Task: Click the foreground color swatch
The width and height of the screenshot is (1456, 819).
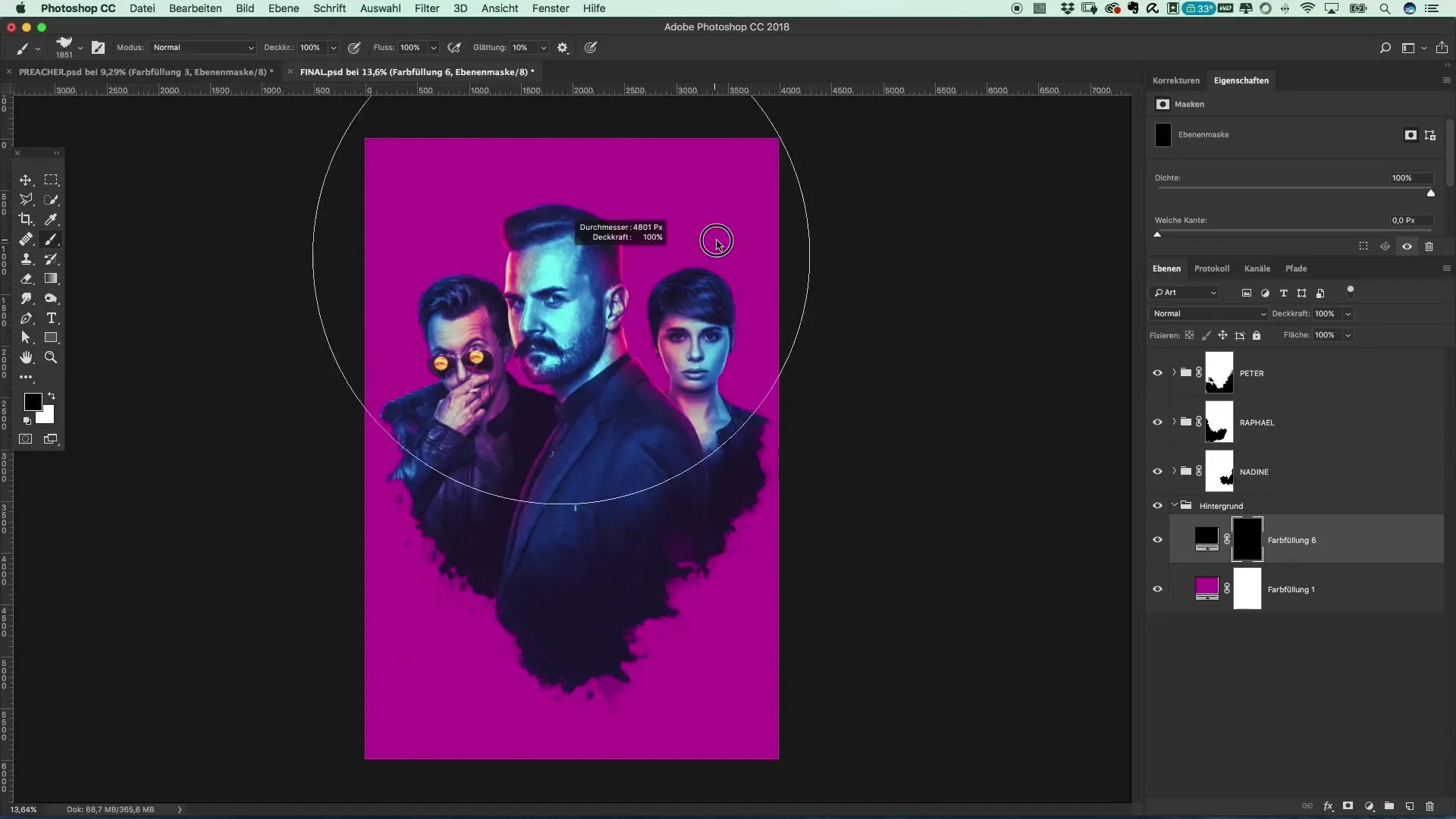Action: point(32,402)
